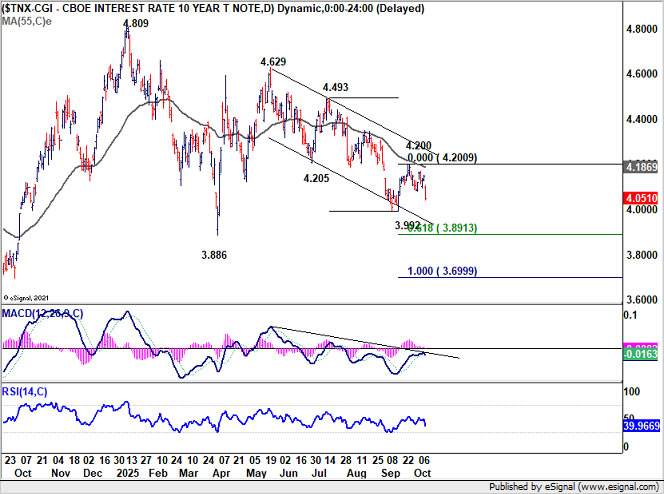This screenshot has width=664, height=494.
Task: Click the 4.1869 price marker on axis
Action: pos(641,167)
